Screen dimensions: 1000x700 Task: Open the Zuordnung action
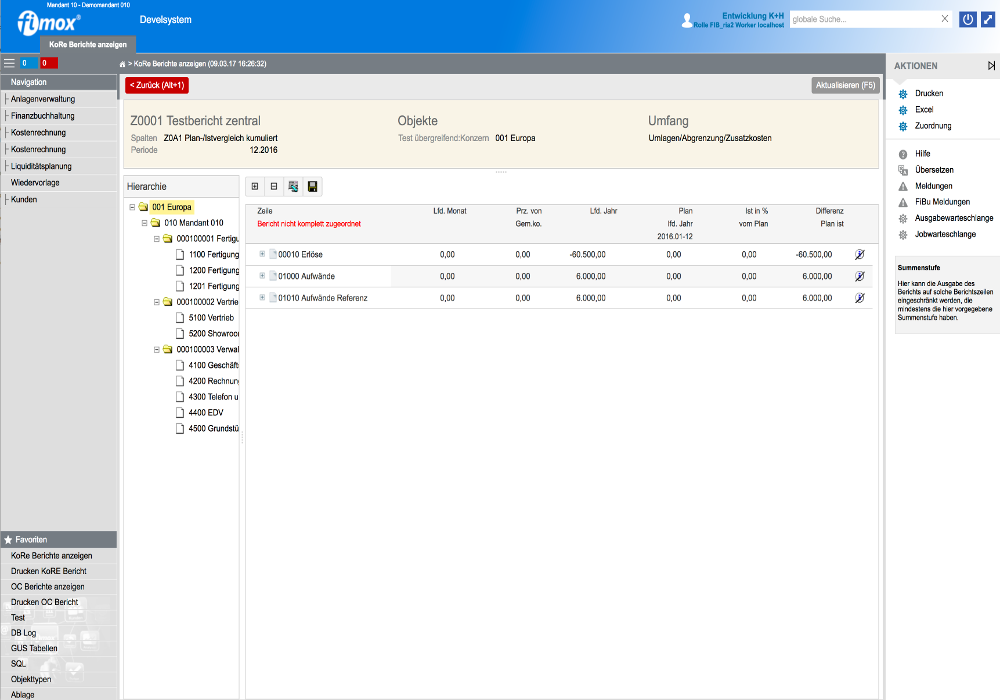932,126
